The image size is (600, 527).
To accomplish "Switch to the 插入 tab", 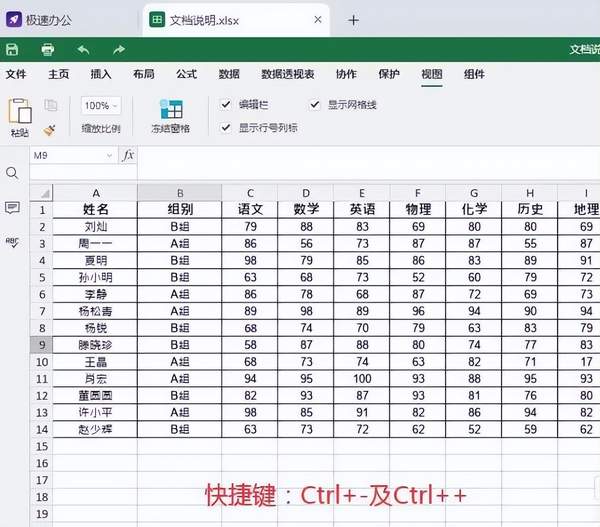I will pyautogui.click(x=101, y=74).
